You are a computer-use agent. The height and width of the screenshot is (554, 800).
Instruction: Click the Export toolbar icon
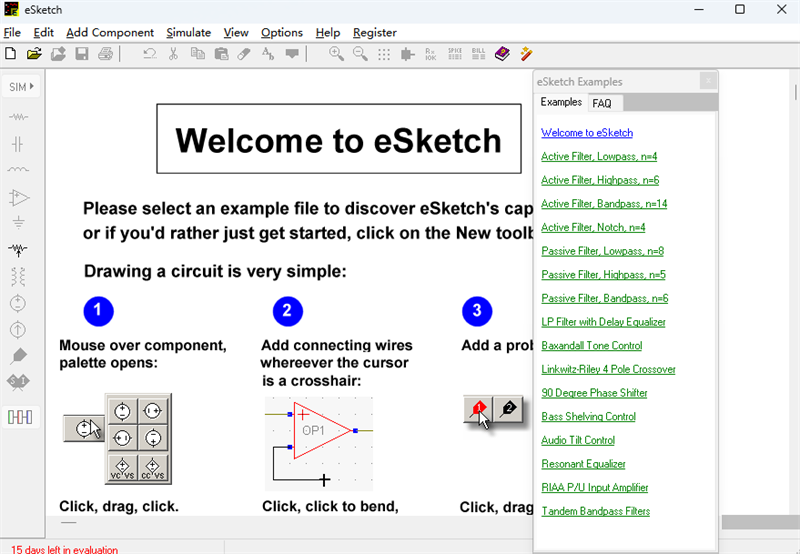click(58, 54)
